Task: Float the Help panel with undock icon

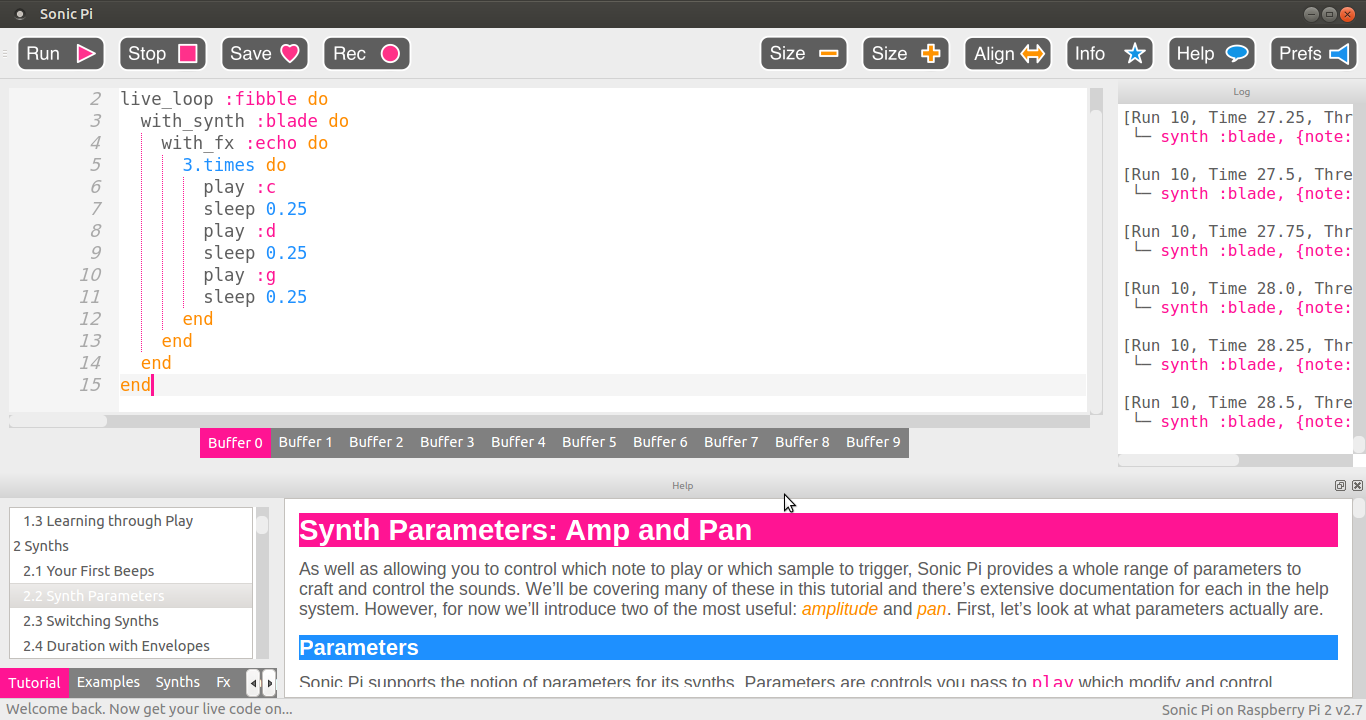Action: point(1340,486)
